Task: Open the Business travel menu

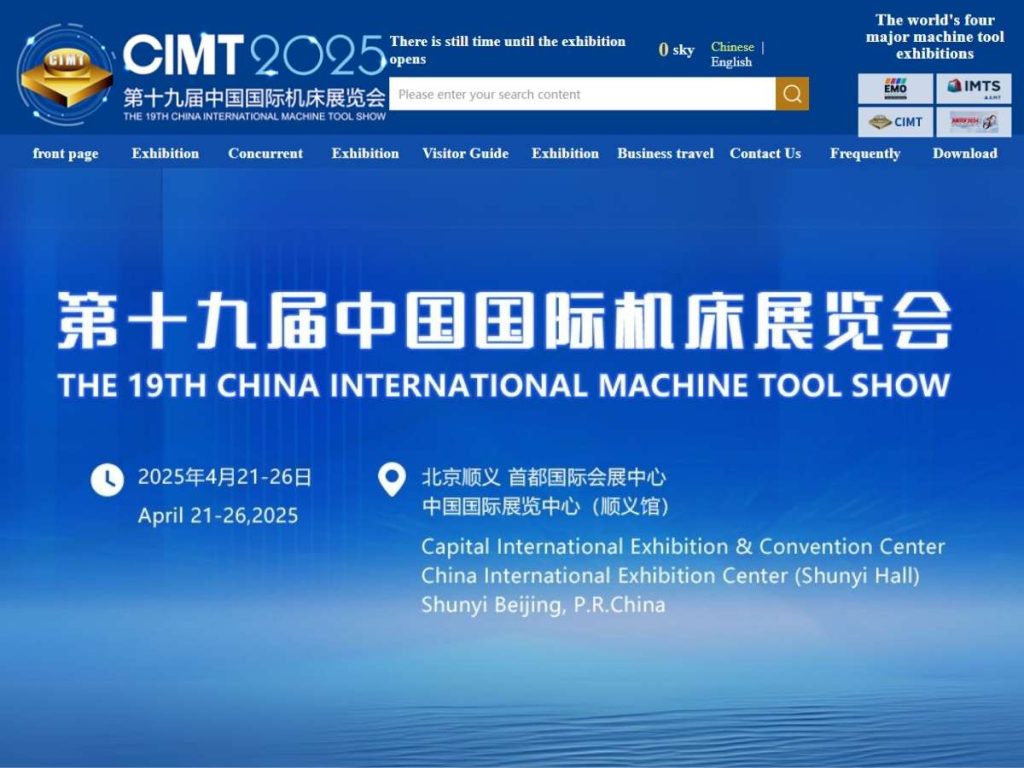Action: click(x=665, y=153)
